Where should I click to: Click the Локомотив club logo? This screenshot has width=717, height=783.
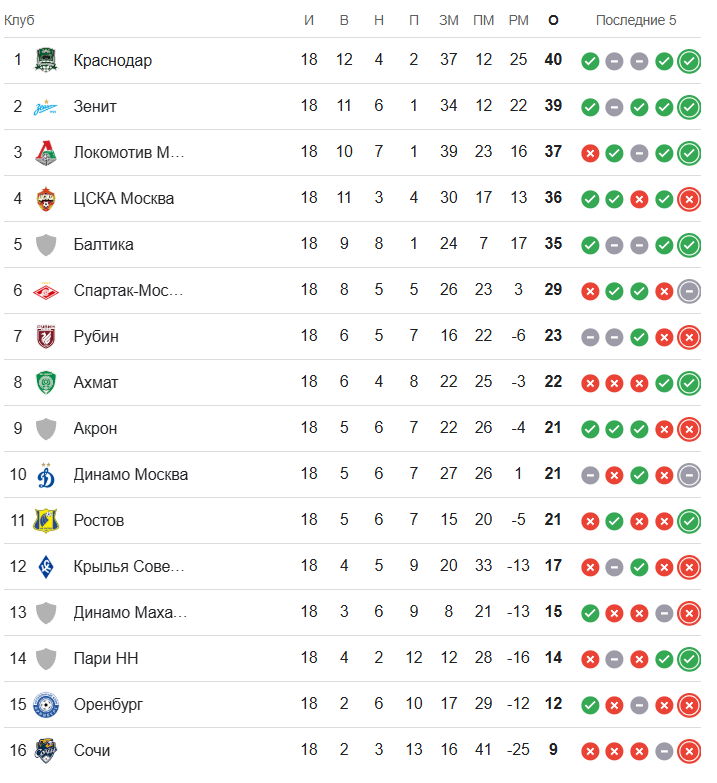(46, 152)
